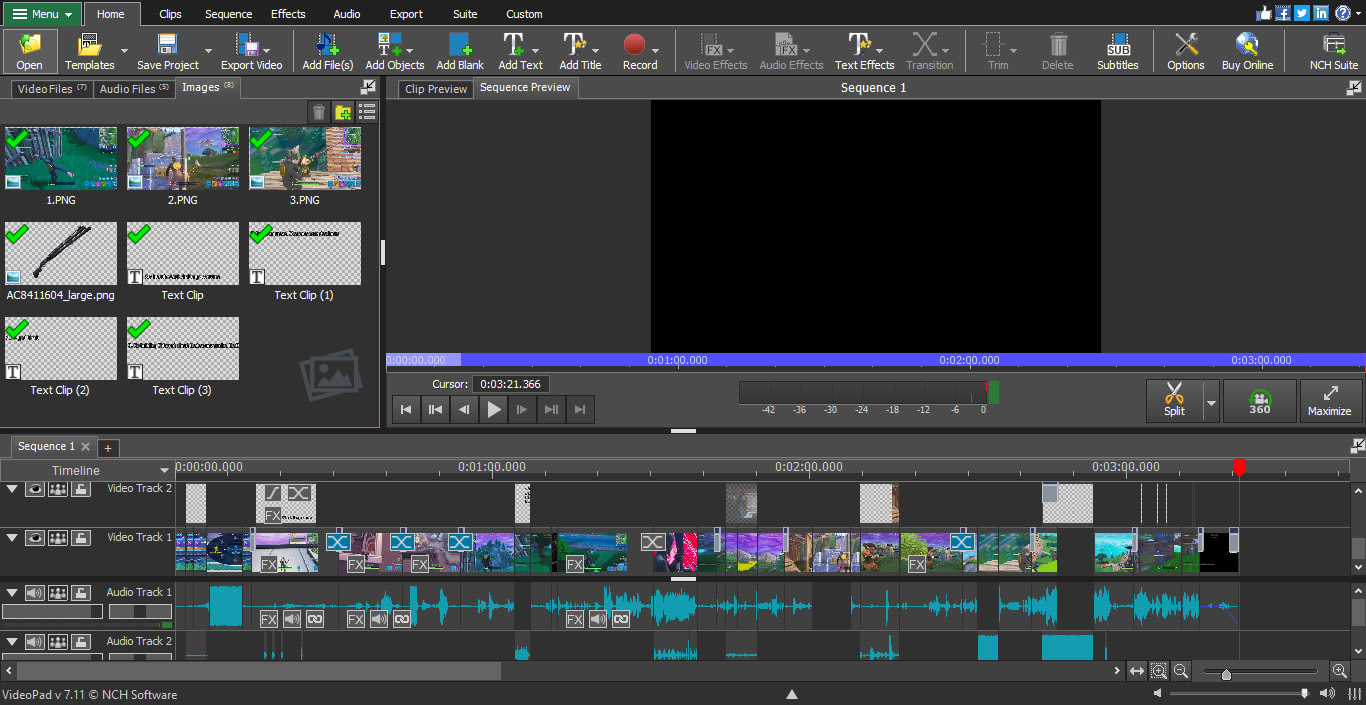Click the Add File(s) toolbar icon
Viewport: 1366px width, 705px height.
pyautogui.click(x=327, y=46)
